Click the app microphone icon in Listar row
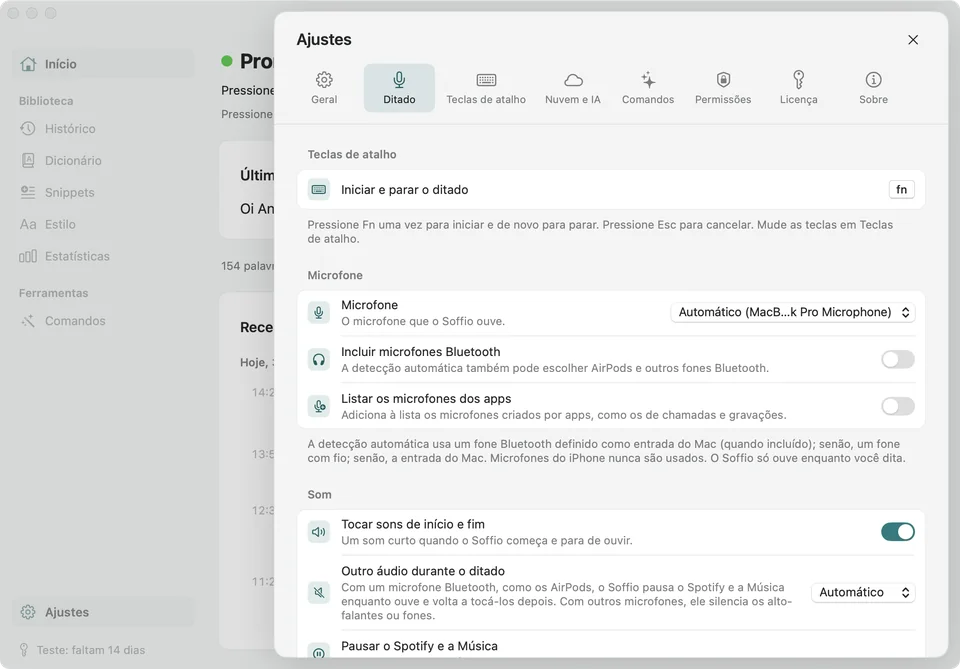 tap(319, 406)
